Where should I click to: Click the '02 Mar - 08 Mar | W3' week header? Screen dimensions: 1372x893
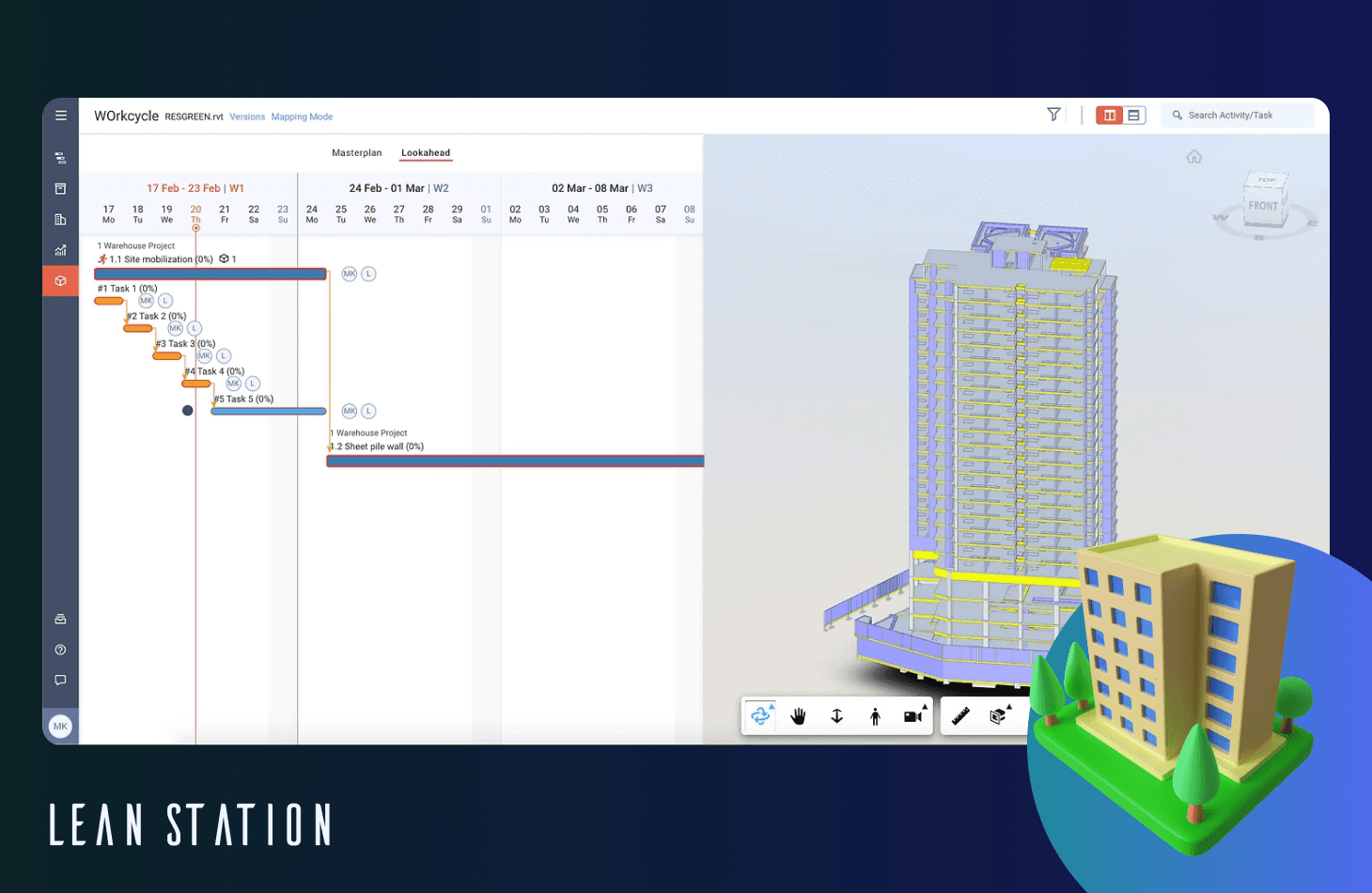pos(602,188)
